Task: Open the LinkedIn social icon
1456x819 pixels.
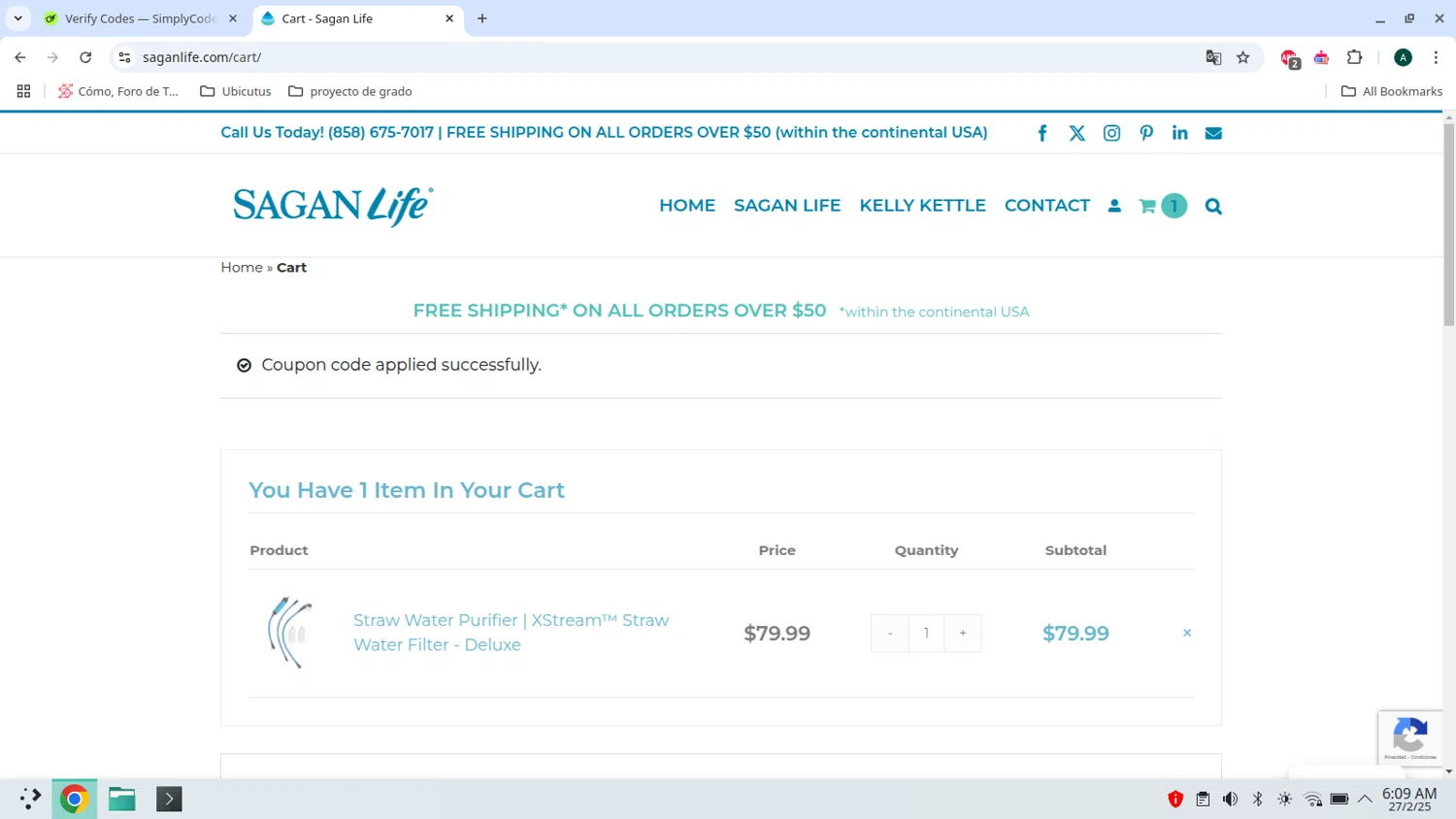Action: point(1180,133)
